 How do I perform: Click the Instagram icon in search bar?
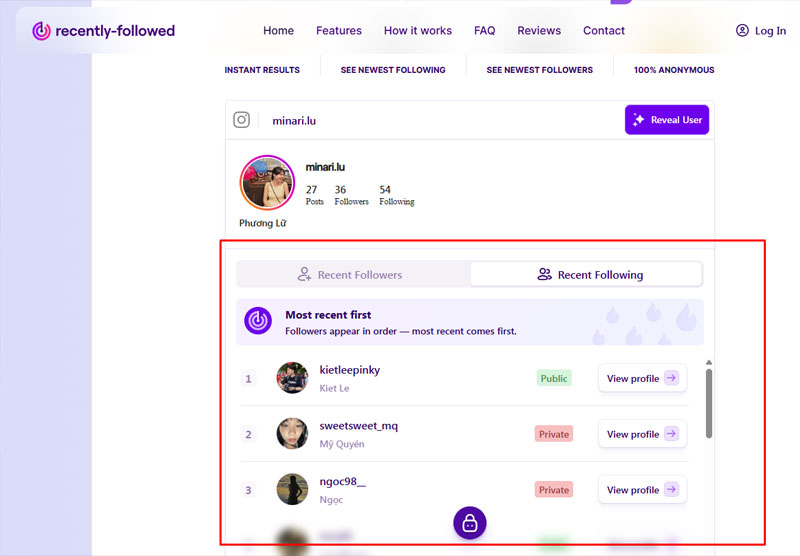tap(242, 120)
